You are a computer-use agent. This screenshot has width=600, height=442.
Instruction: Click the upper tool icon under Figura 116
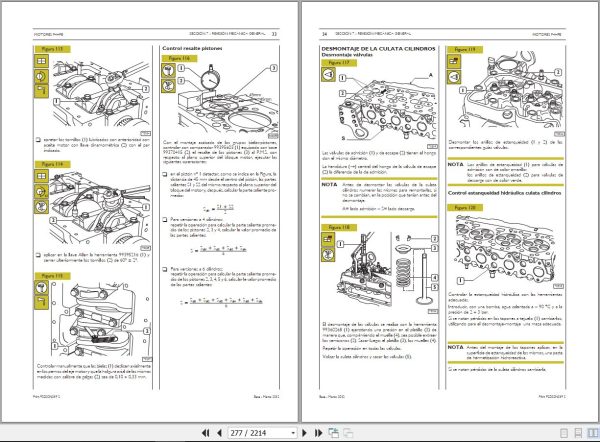click(168, 70)
